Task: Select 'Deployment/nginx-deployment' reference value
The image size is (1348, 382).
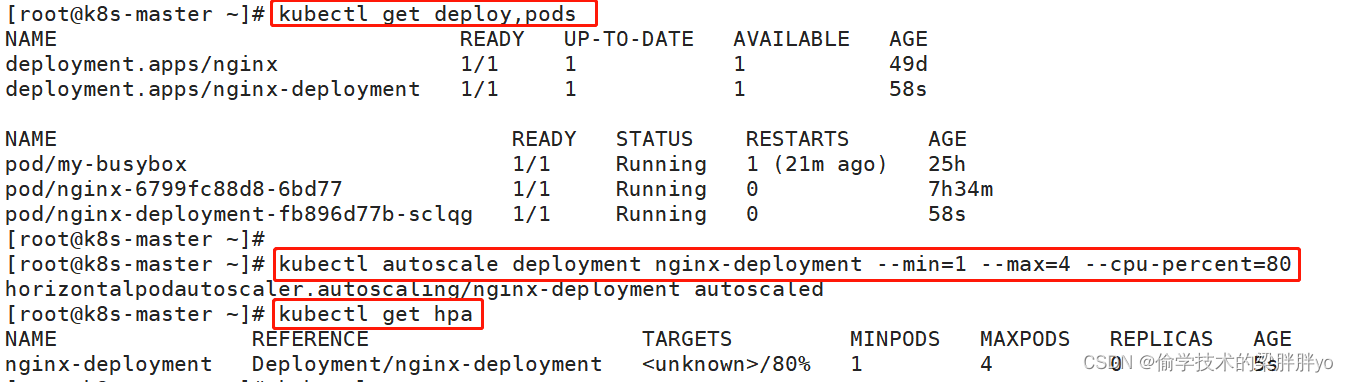Action: (x=427, y=364)
